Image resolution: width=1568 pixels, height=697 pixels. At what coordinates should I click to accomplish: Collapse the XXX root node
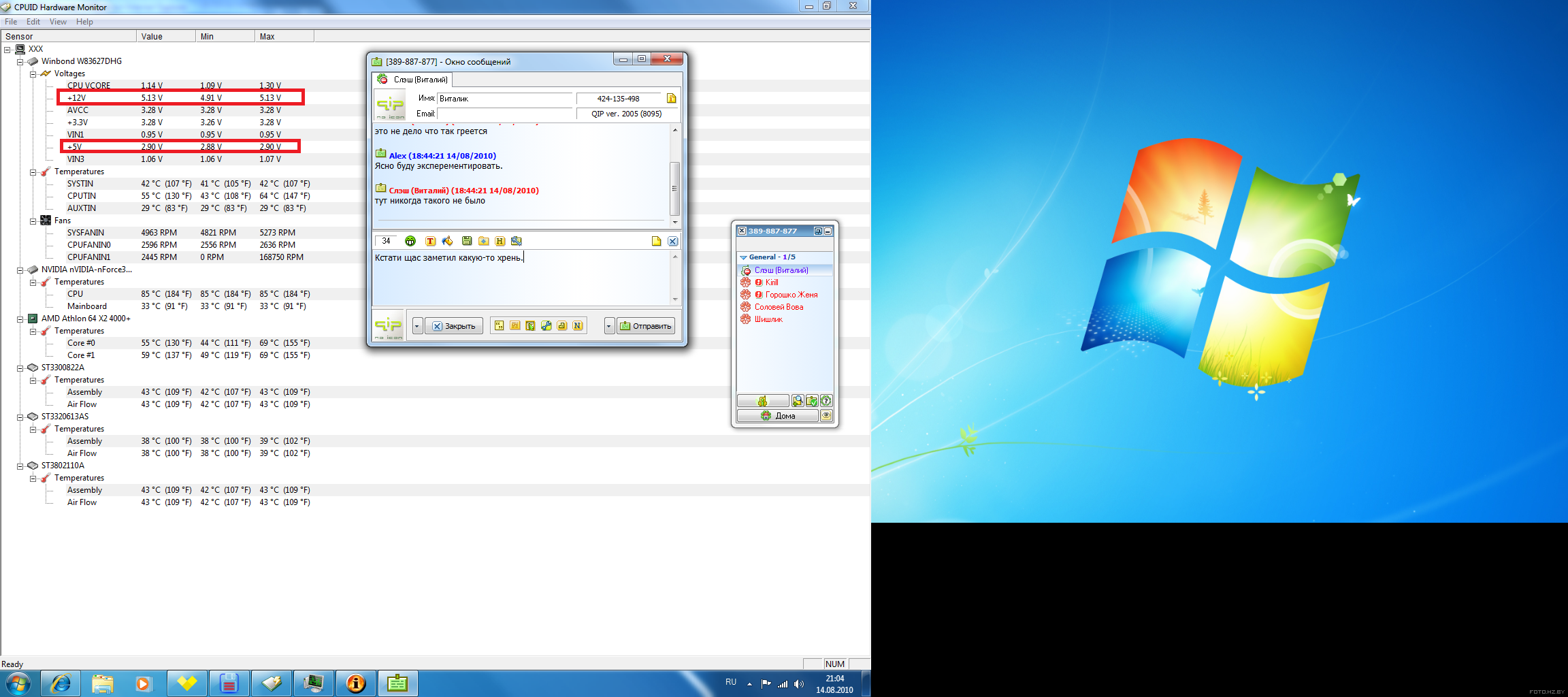(7, 49)
